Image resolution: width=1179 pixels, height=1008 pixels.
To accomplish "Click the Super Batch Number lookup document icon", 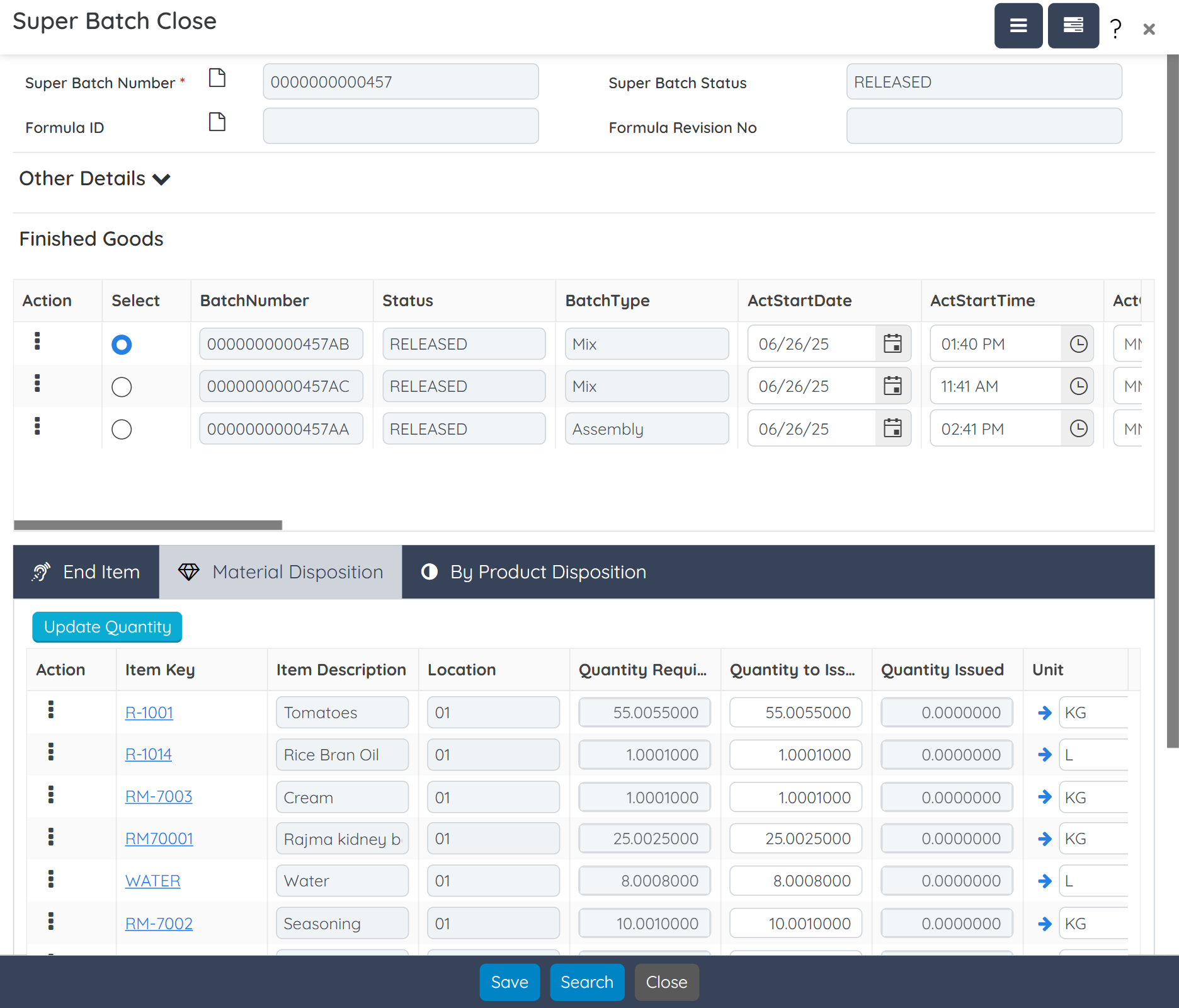I will [x=217, y=78].
